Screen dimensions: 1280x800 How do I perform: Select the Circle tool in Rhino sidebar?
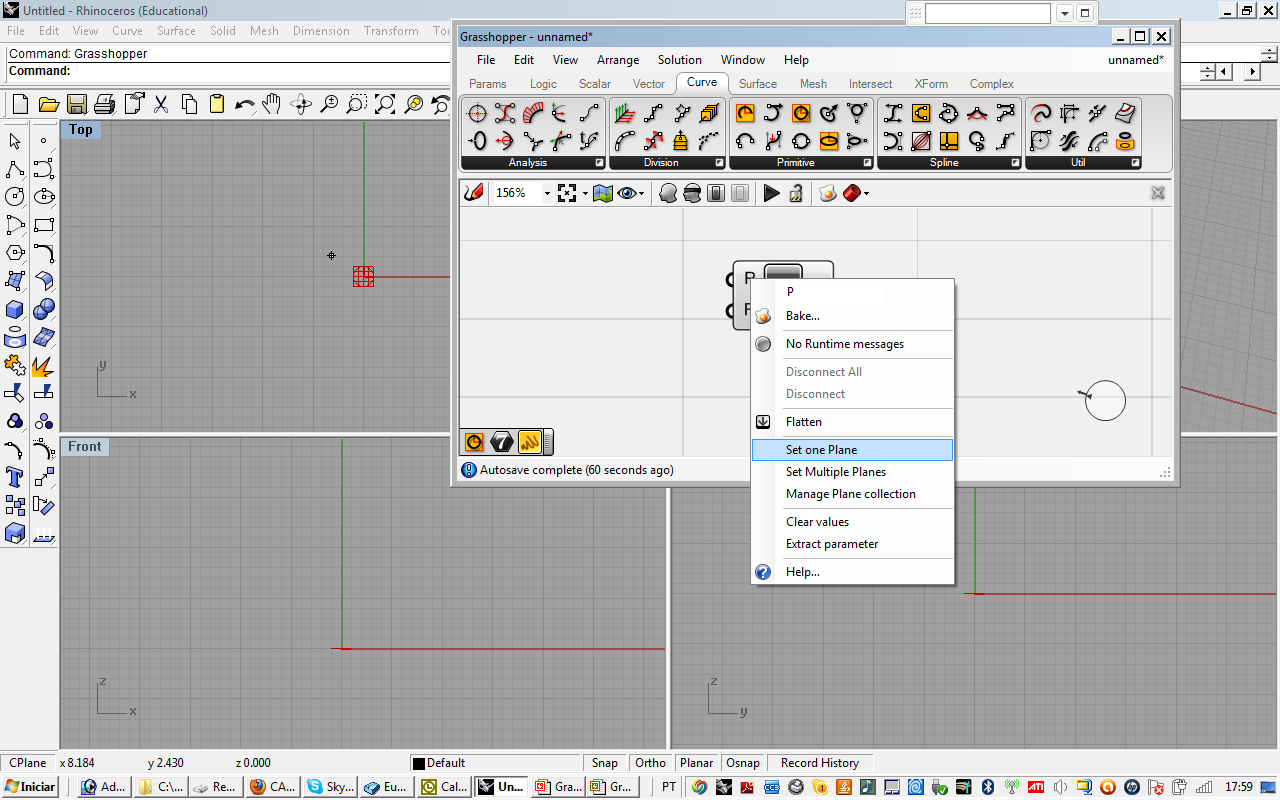[x=15, y=197]
